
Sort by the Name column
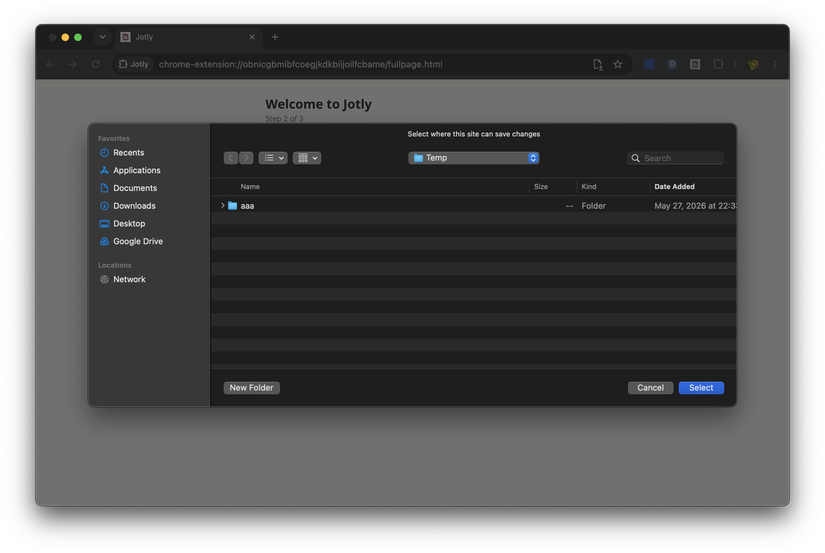pos(250,187)
